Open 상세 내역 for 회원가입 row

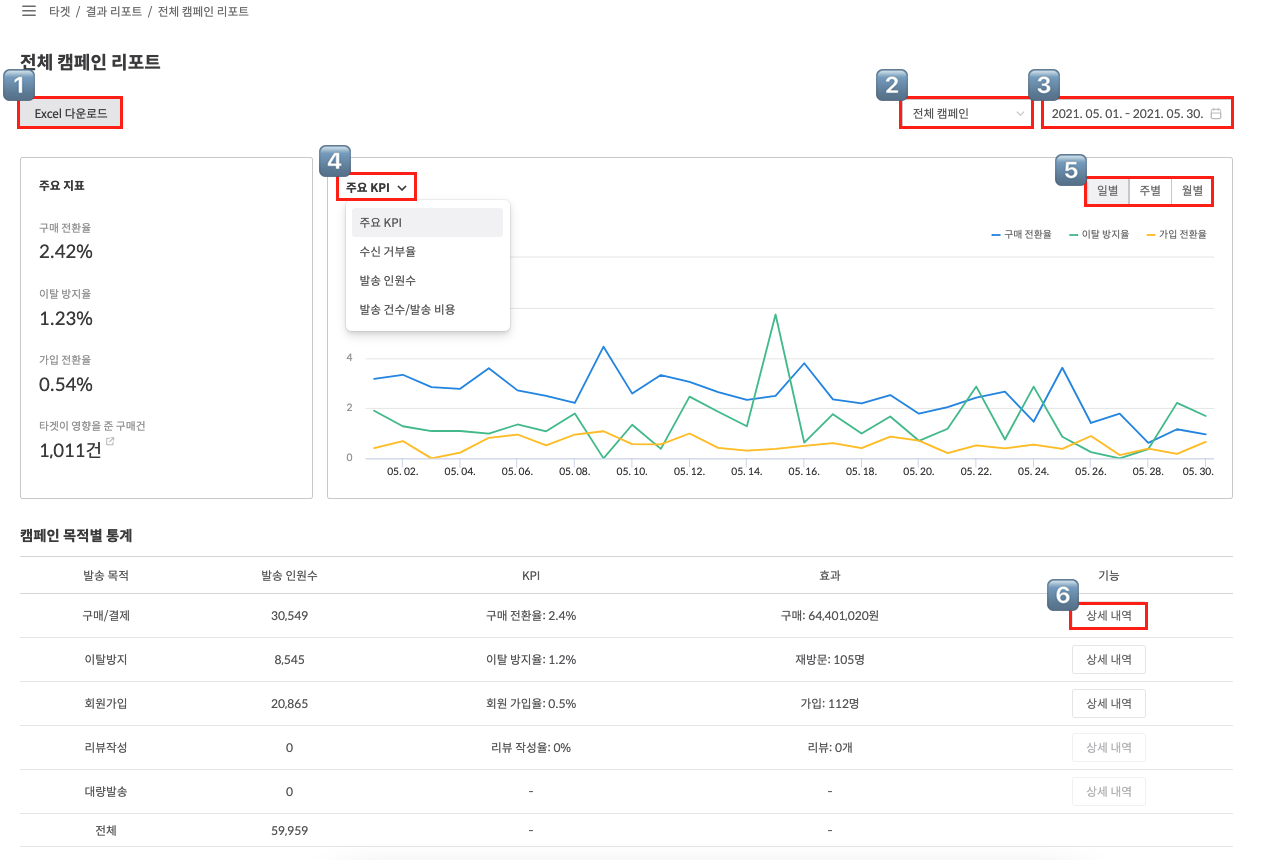[x=1108, y=704]
